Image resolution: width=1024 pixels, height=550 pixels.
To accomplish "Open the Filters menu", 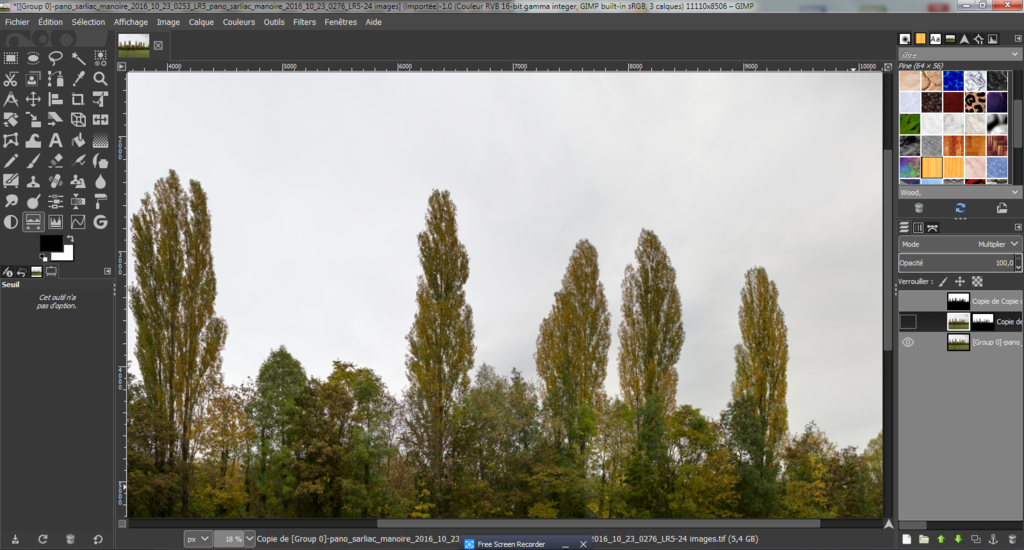I will (304, 22).
